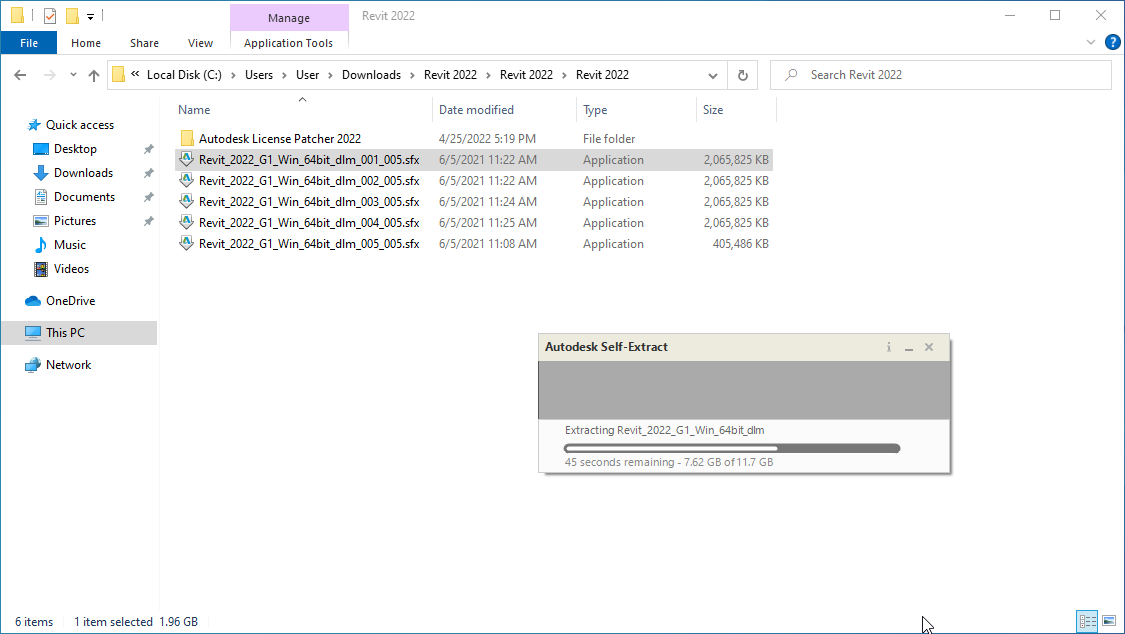The width and height of the screenshot is (1125, 634).
Task: Open the View ribbon tab
Action: 200,43
